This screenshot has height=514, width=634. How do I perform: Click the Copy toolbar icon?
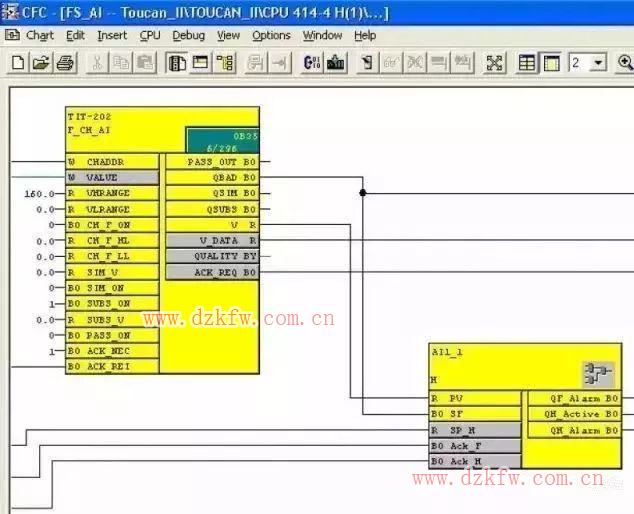click(x=121, y=63)
